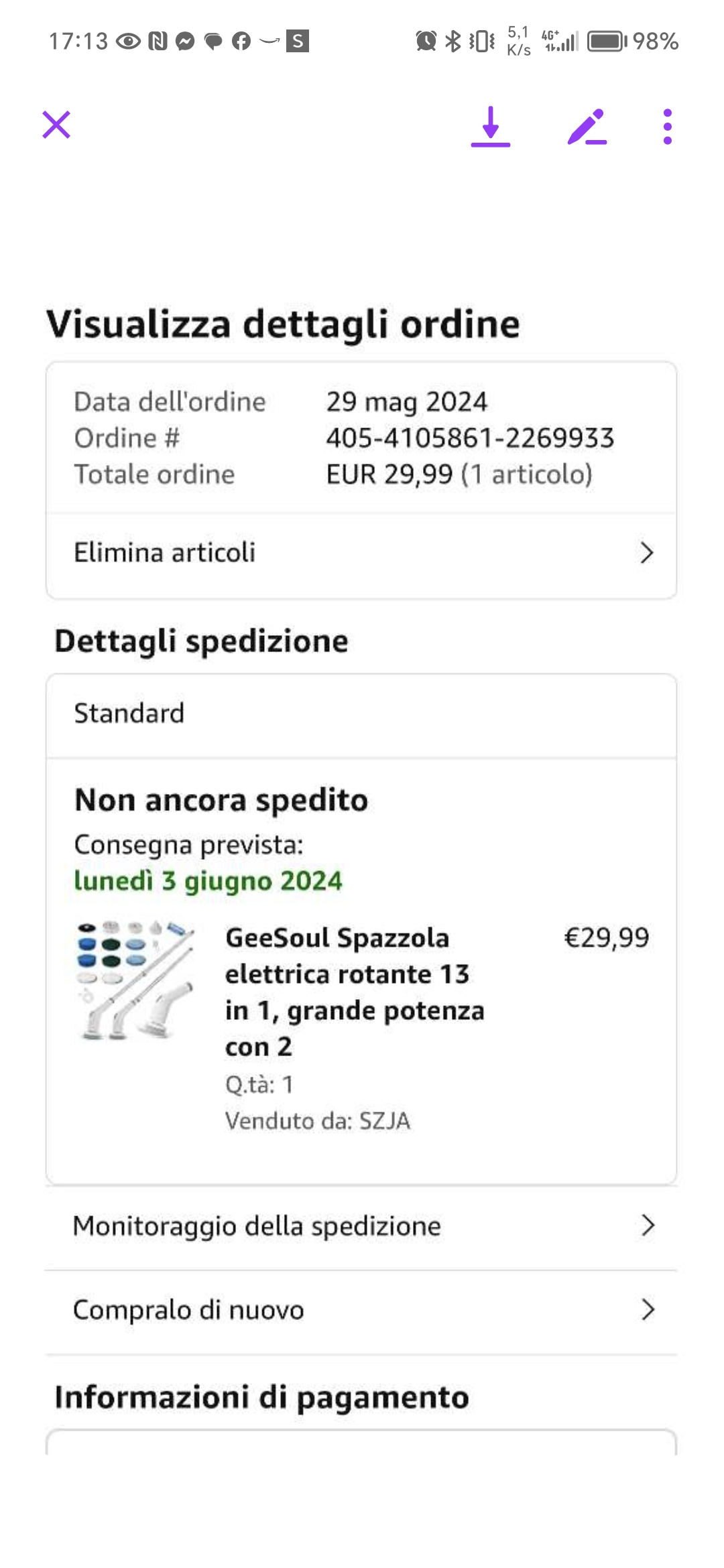This screenshot has height=1568, width=724.
Task: Tap the purple download arrow icon
Action: pos(490,127)
